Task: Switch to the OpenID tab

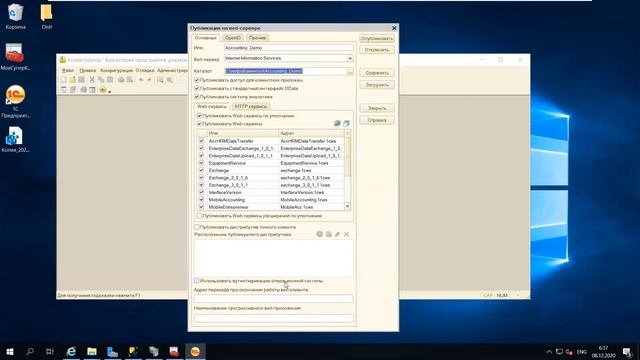Action: click(x=233, y=38)
